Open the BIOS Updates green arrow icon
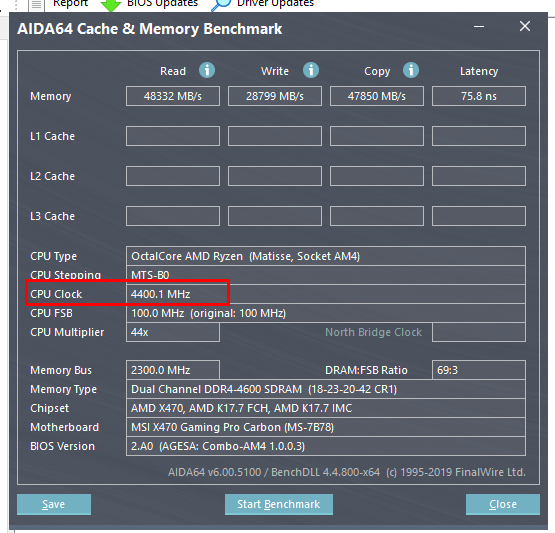 pyautogui.click(x=111, y=5)
